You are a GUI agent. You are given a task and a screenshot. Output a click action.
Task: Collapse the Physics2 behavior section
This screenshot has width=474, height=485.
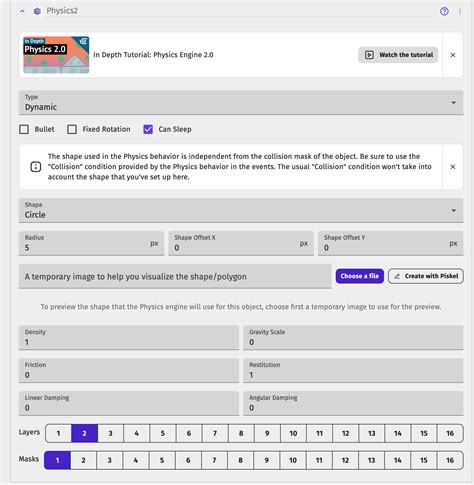tap(22, 11)
